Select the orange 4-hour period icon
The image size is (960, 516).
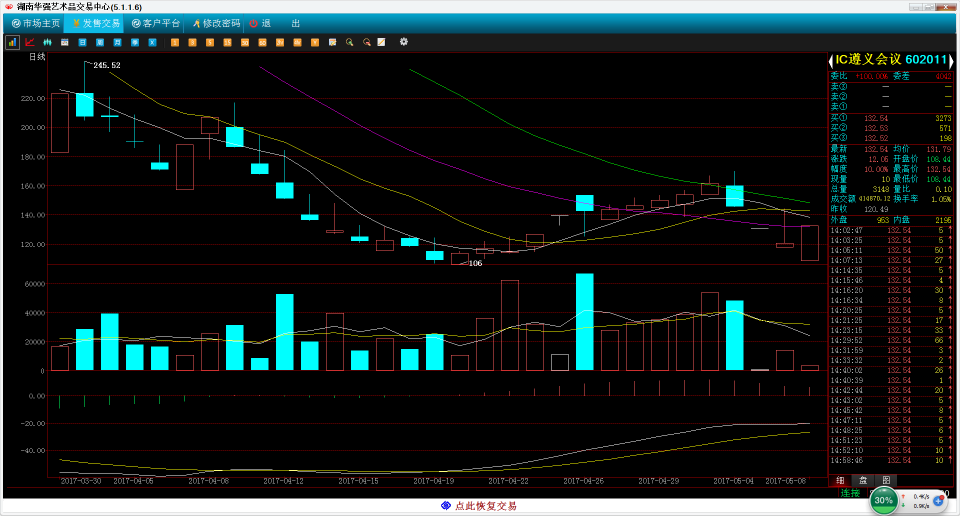click(298, 42)
